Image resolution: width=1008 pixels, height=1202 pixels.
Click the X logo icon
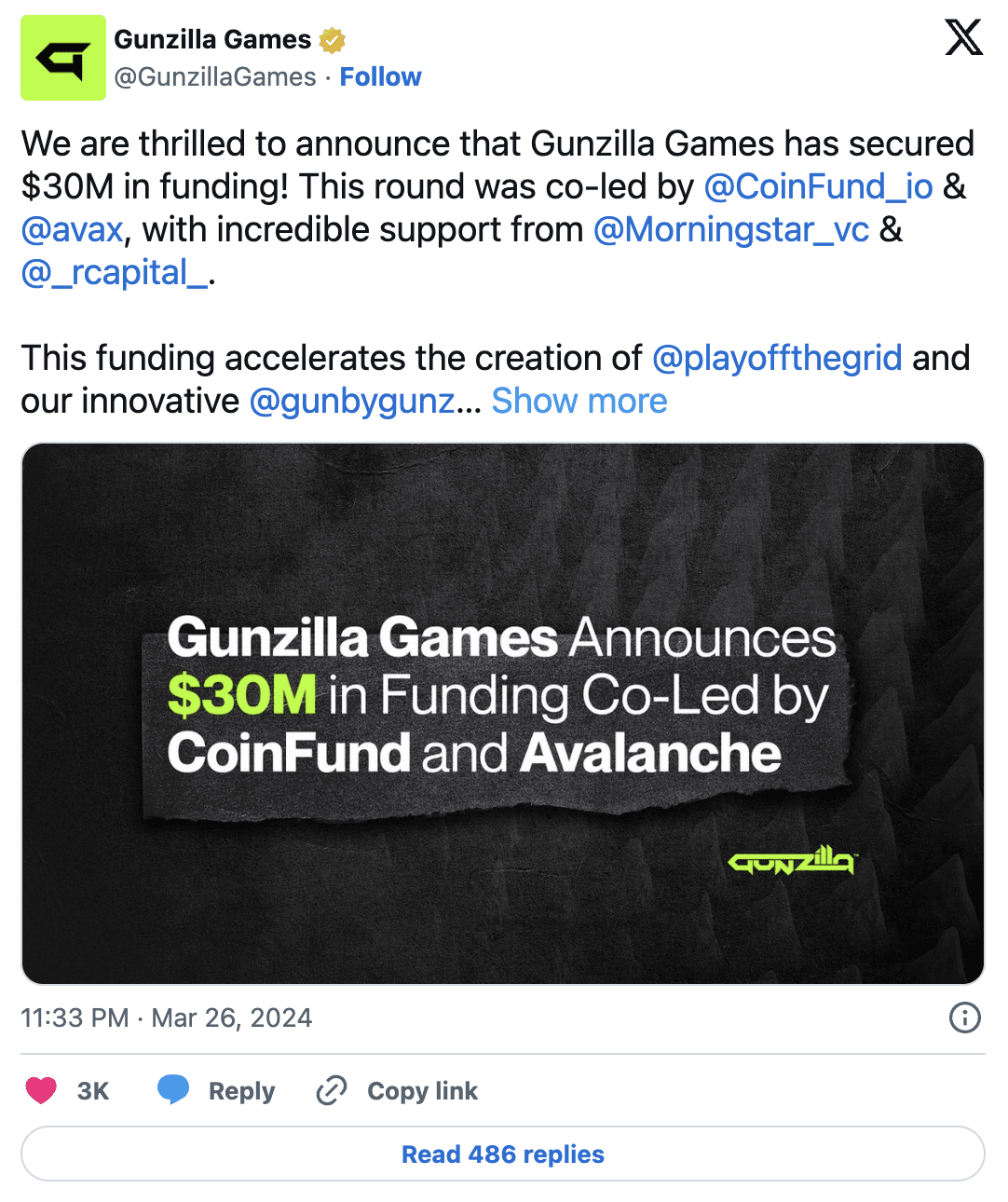[963, 38]
